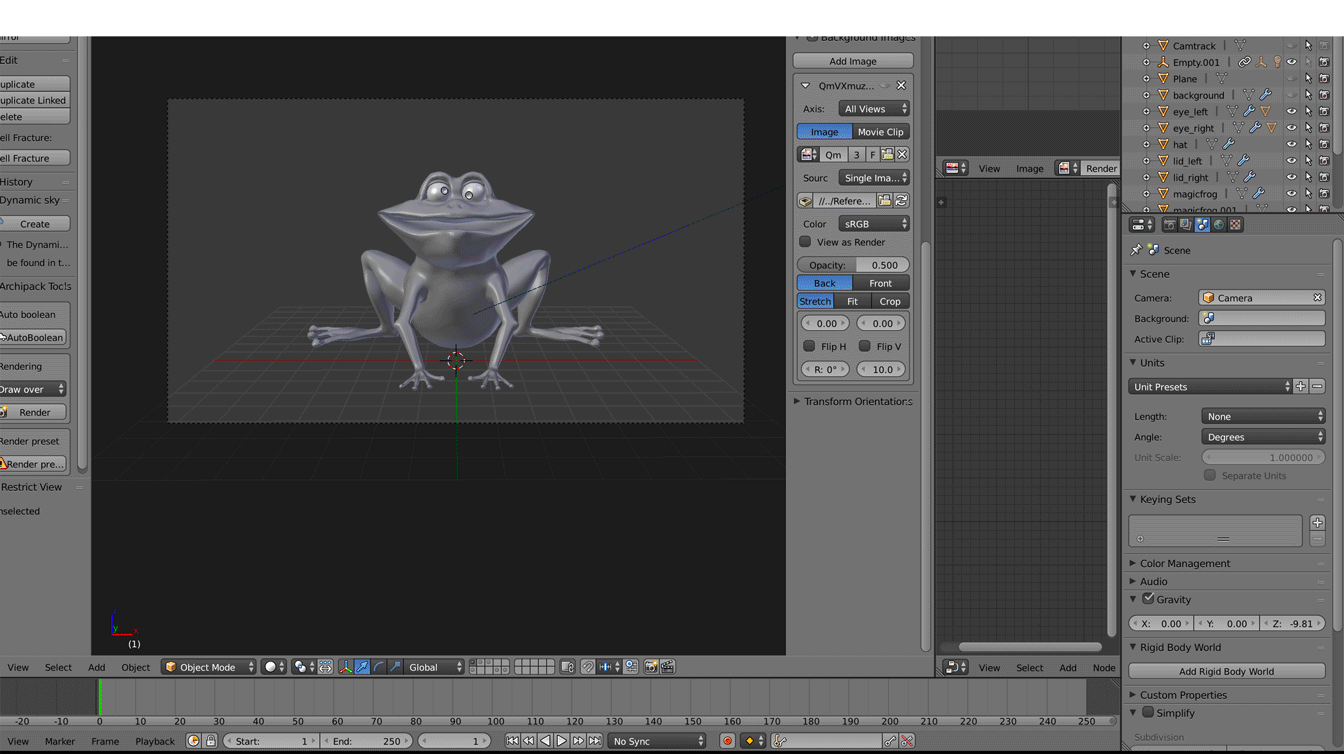Toggle renderability camera for the hat object

coord(1324,144)
